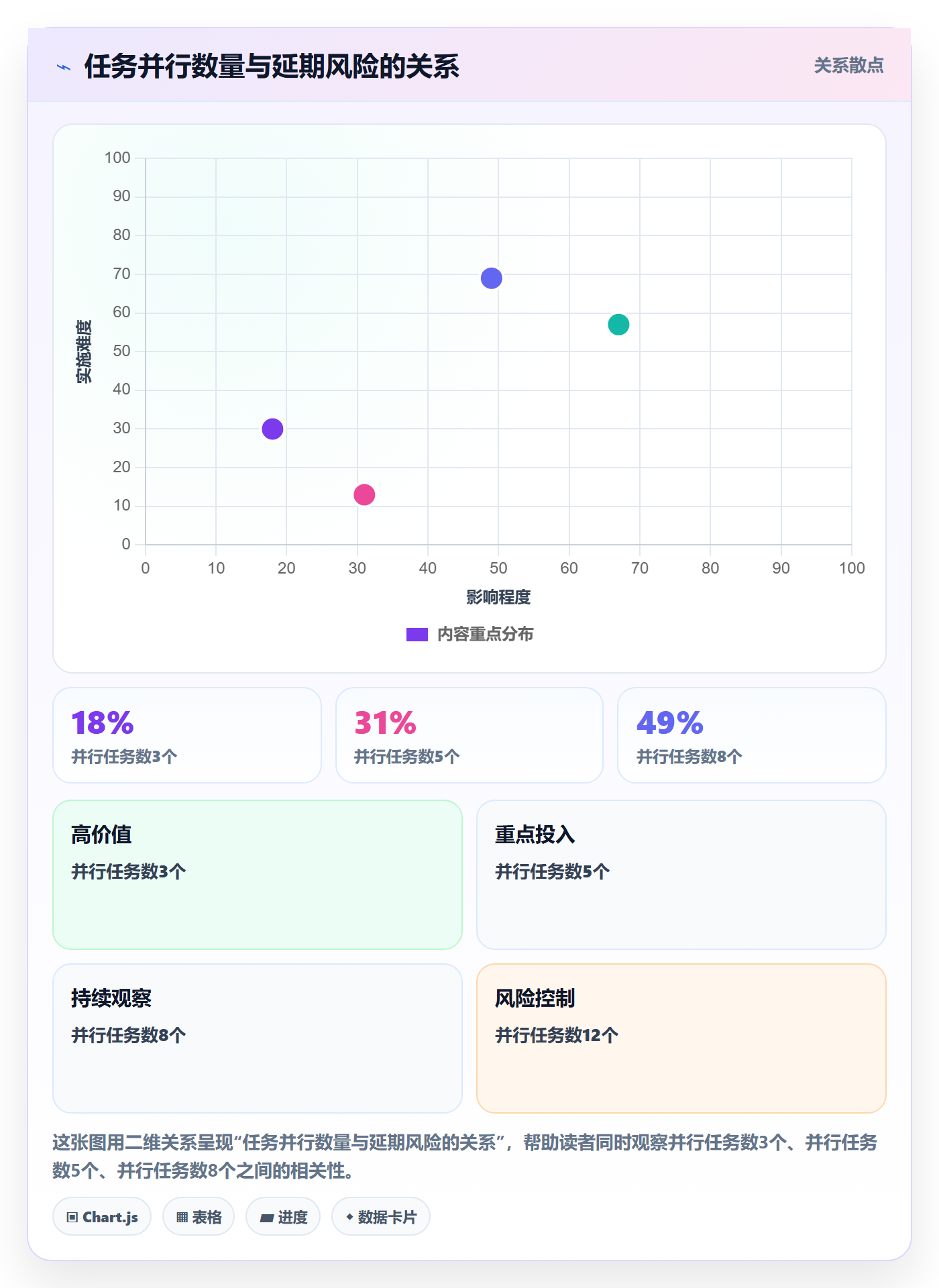Click the 实施难度 y-axis title

click(84, 352)
